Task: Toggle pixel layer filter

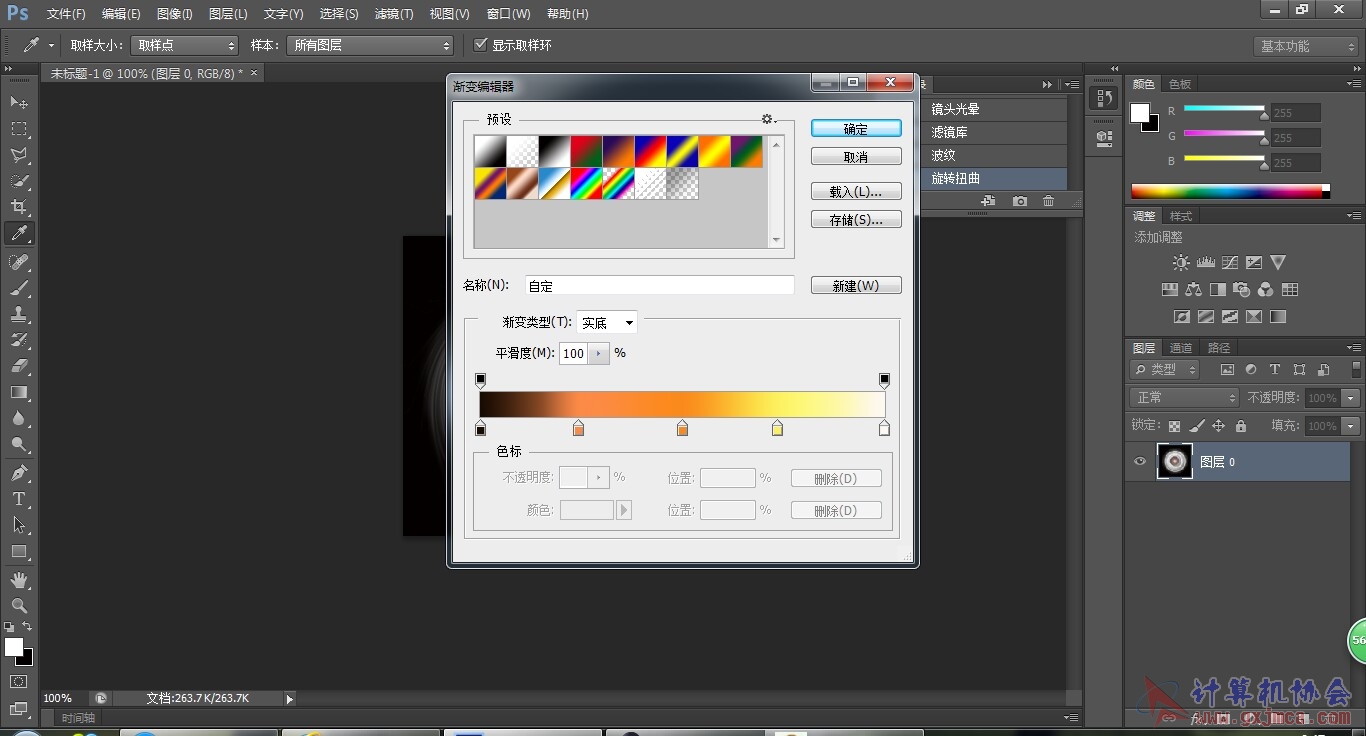Action: (1227, 370)
